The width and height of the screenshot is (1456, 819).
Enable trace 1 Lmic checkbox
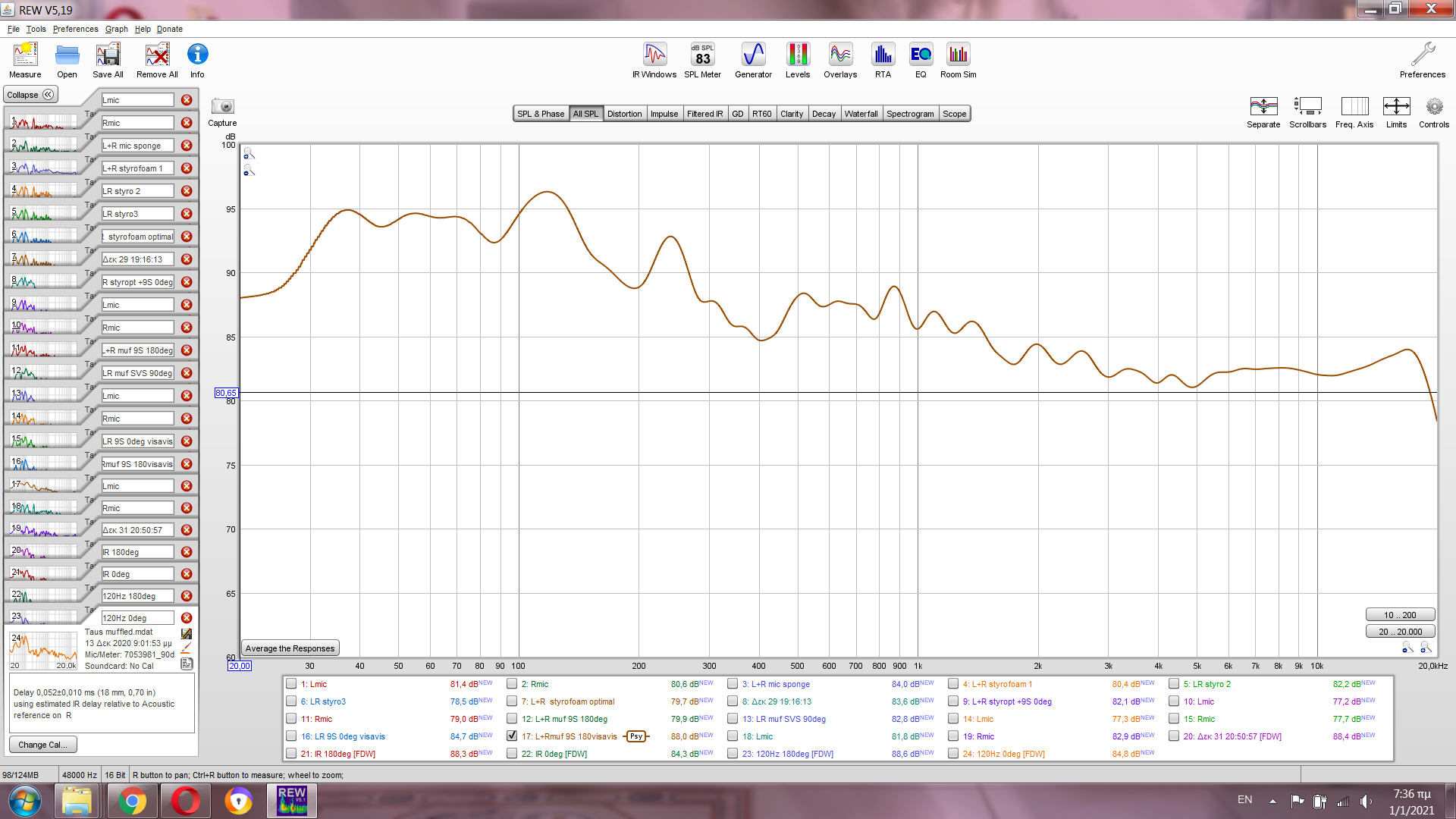click(x=291, y=683)
